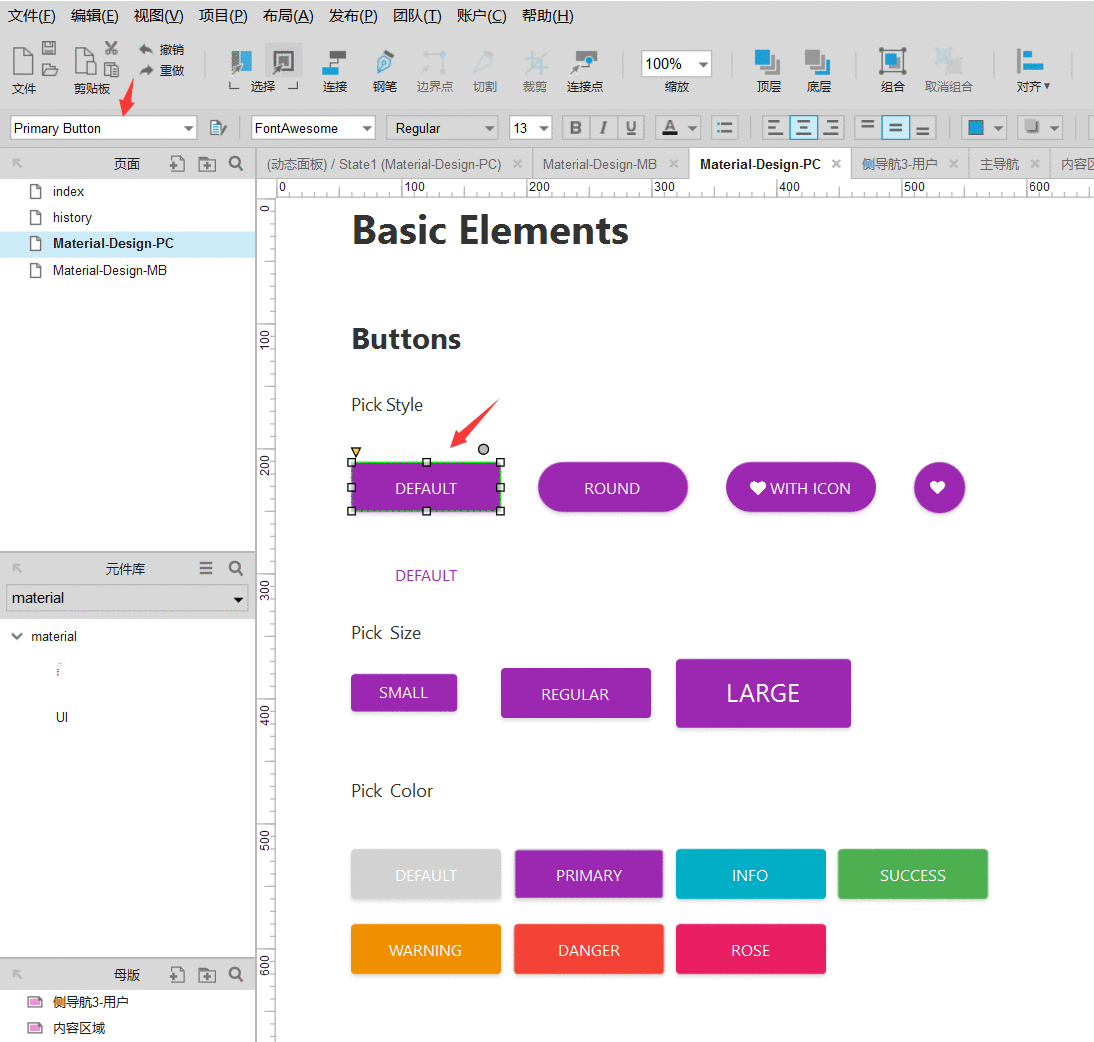Viewport: 1094px width, 1042px height.
Task: Collapse the material tree node
Action: (17, 636)
